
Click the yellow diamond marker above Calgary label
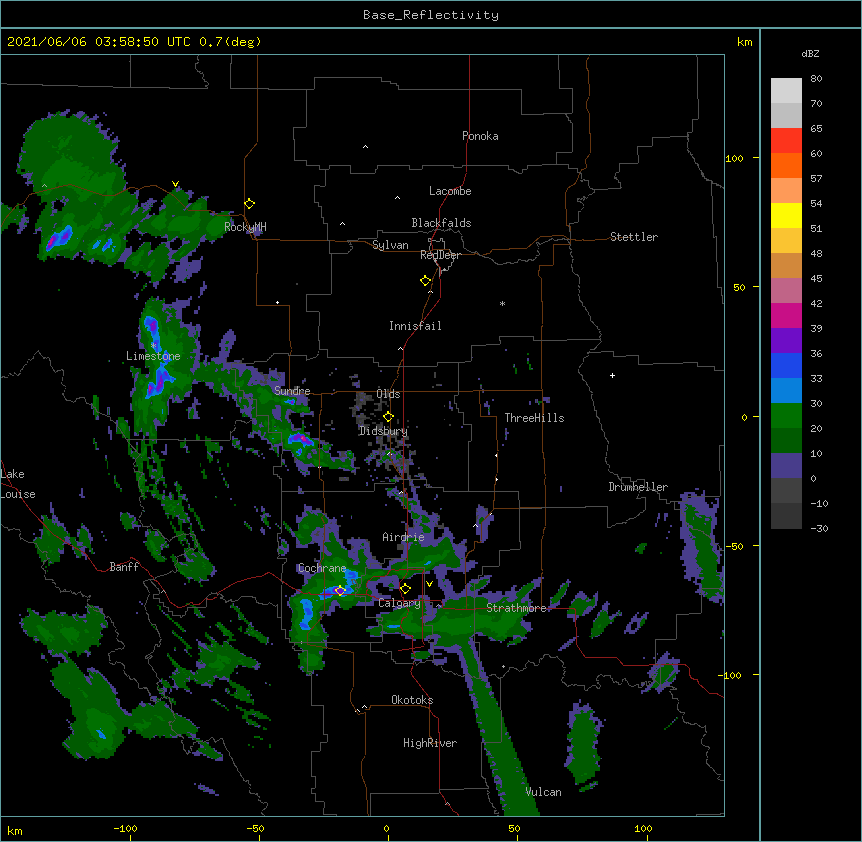point(405,589)
